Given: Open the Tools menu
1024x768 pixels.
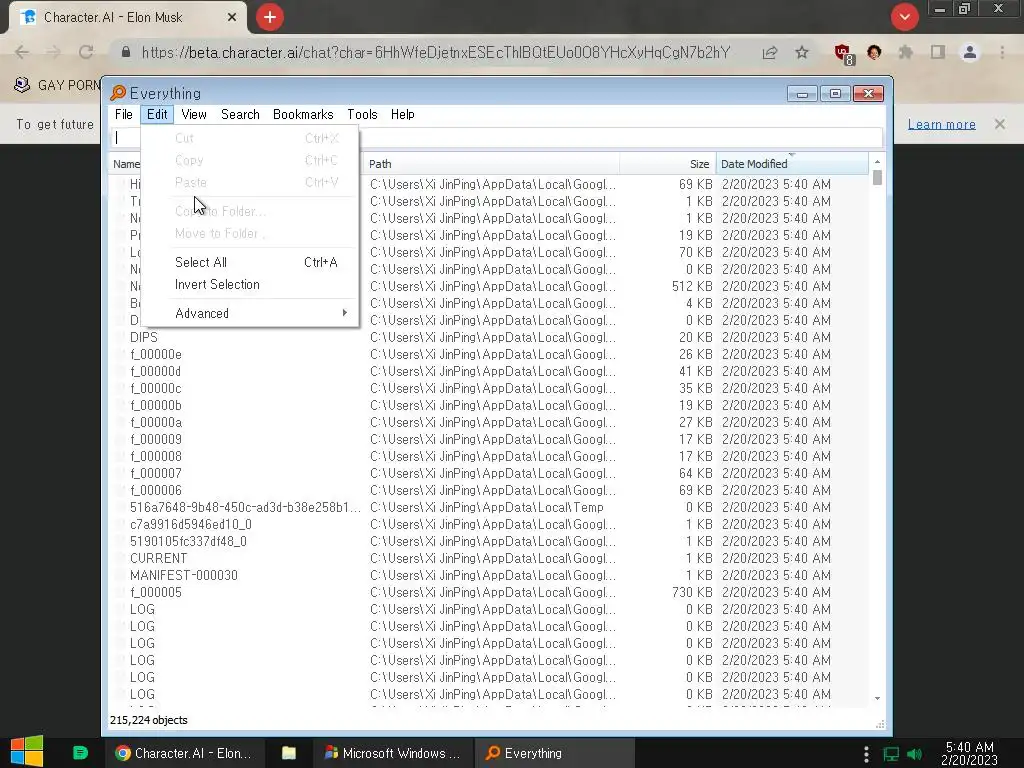Looking at the screenshot, I should pos(362,114).
